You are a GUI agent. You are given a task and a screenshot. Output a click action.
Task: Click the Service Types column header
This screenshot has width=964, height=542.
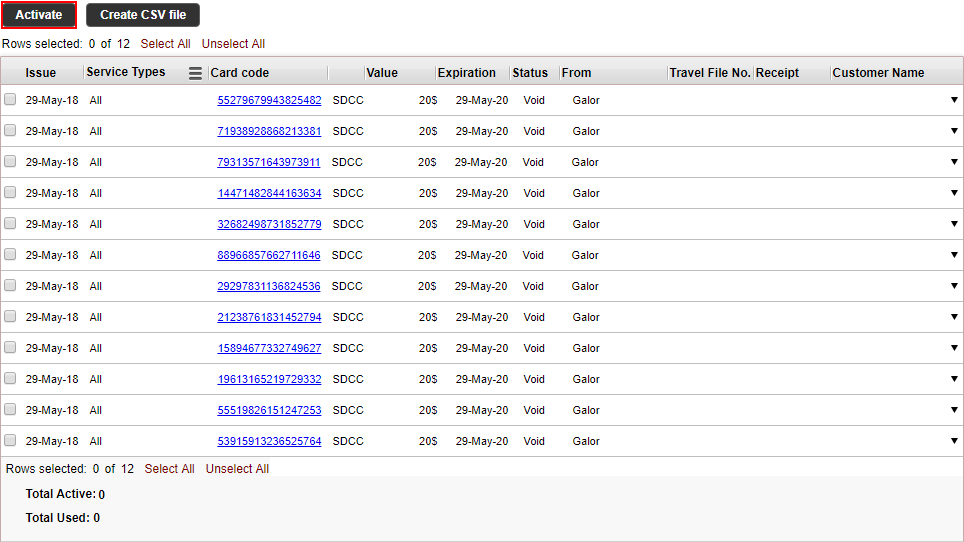126,72
